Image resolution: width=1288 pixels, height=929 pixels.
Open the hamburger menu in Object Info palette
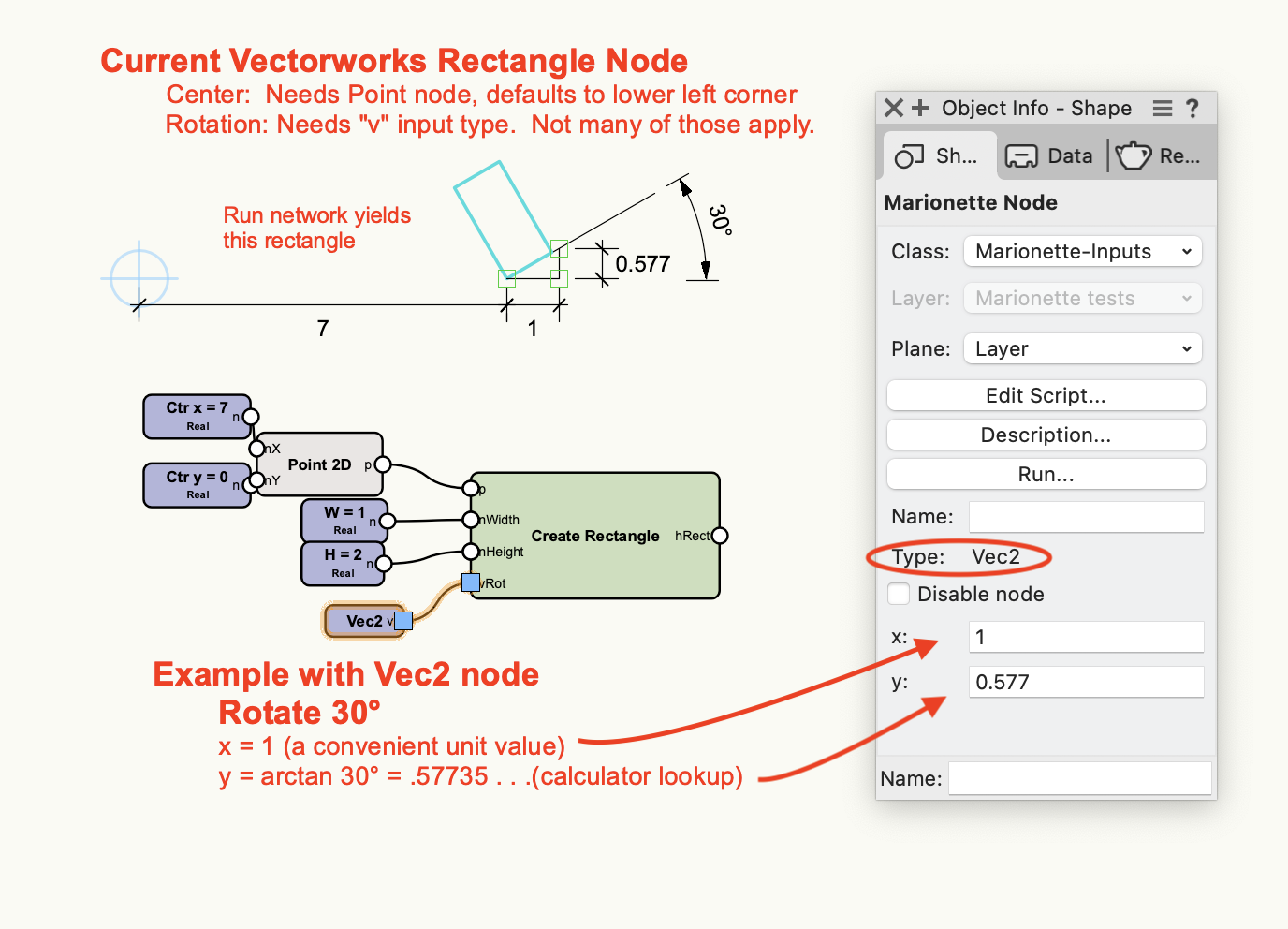point(1162,109)
